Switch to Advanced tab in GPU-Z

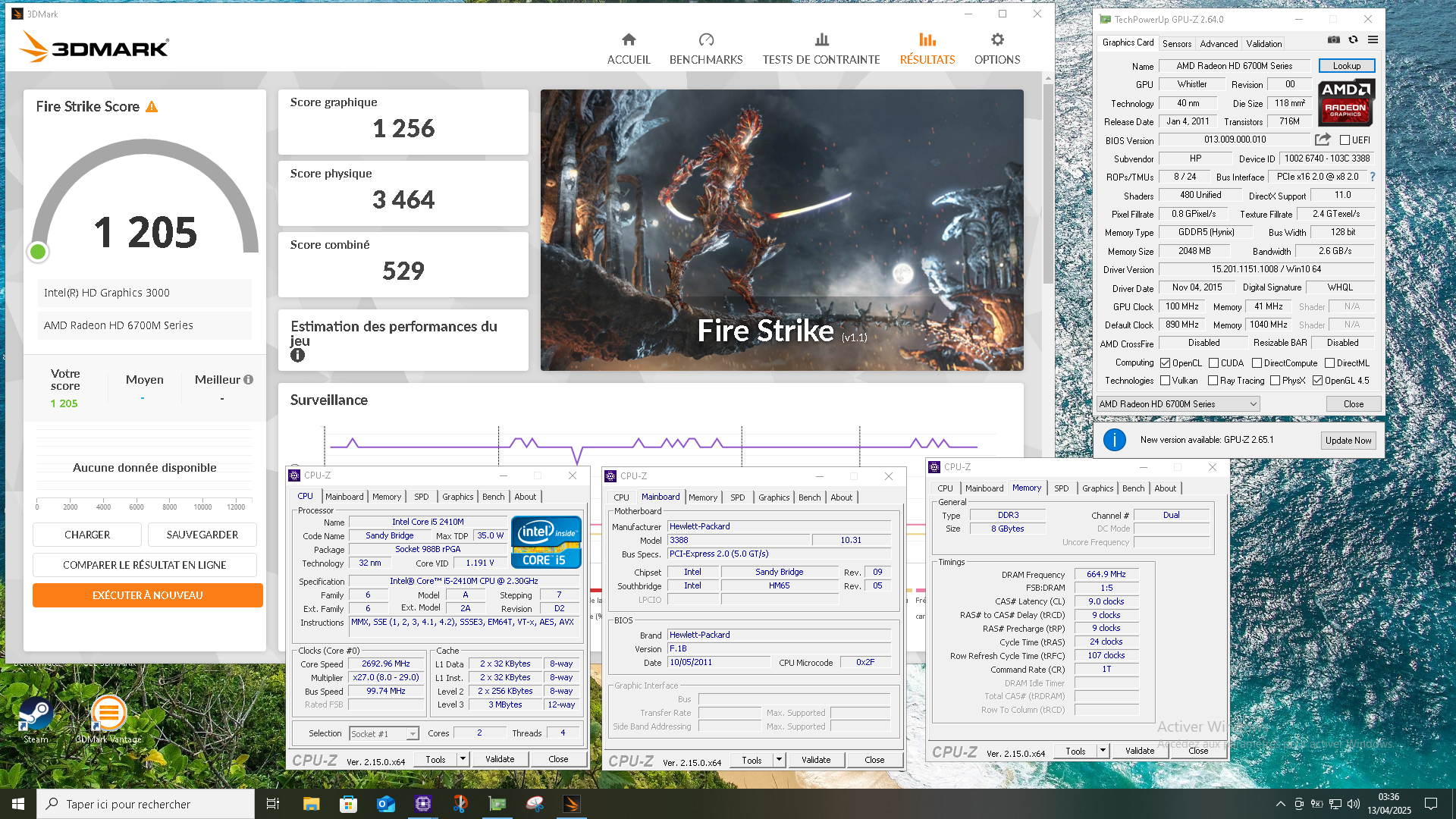pyautogui.click(x=1219, y=44)
